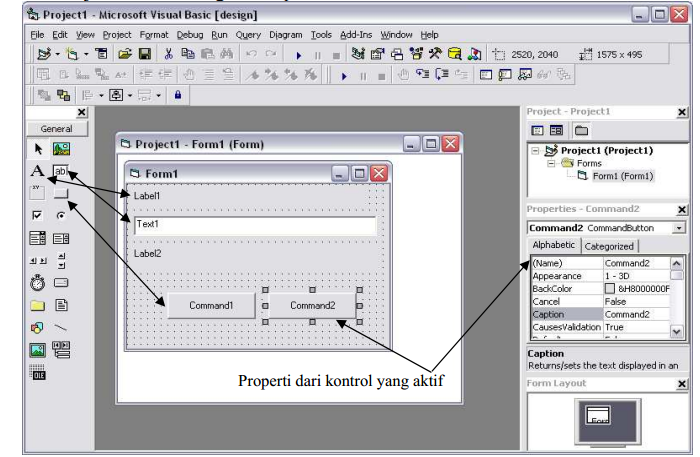Click View Object icon in Project panel

(556, 130)
